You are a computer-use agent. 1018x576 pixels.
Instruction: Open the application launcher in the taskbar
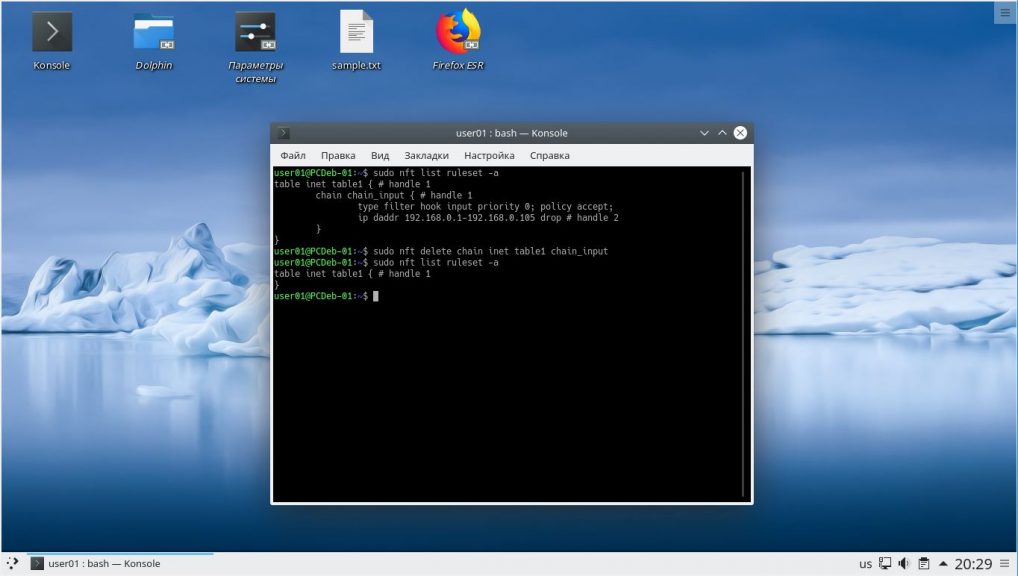(x=12, y=564)
